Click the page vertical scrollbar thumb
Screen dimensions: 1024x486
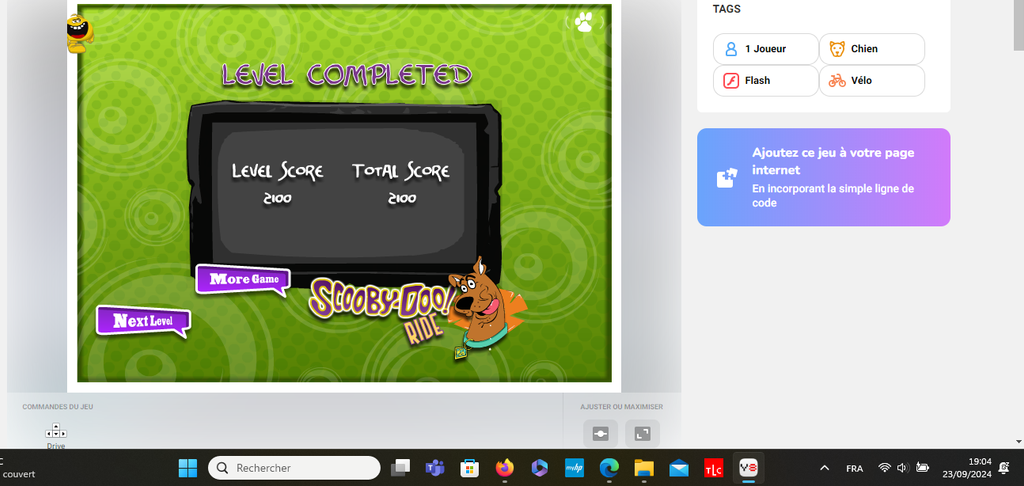[1018, 24]
